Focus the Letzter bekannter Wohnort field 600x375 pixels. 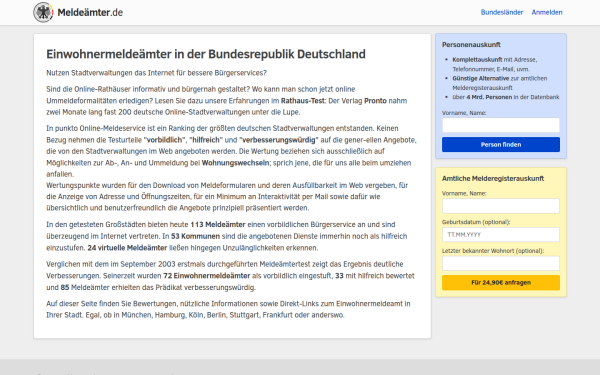(x=501, y=263)
